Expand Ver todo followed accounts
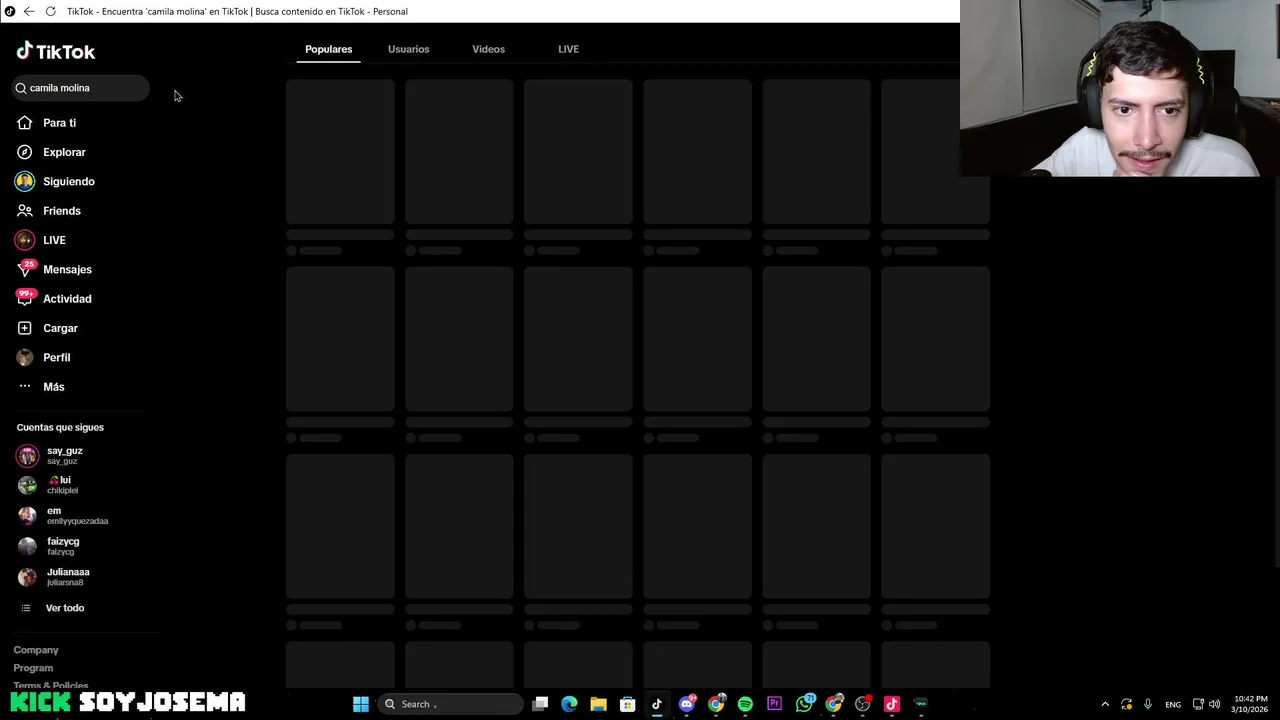Viewport: 1280px width, 720px height. tap(52, 608)
